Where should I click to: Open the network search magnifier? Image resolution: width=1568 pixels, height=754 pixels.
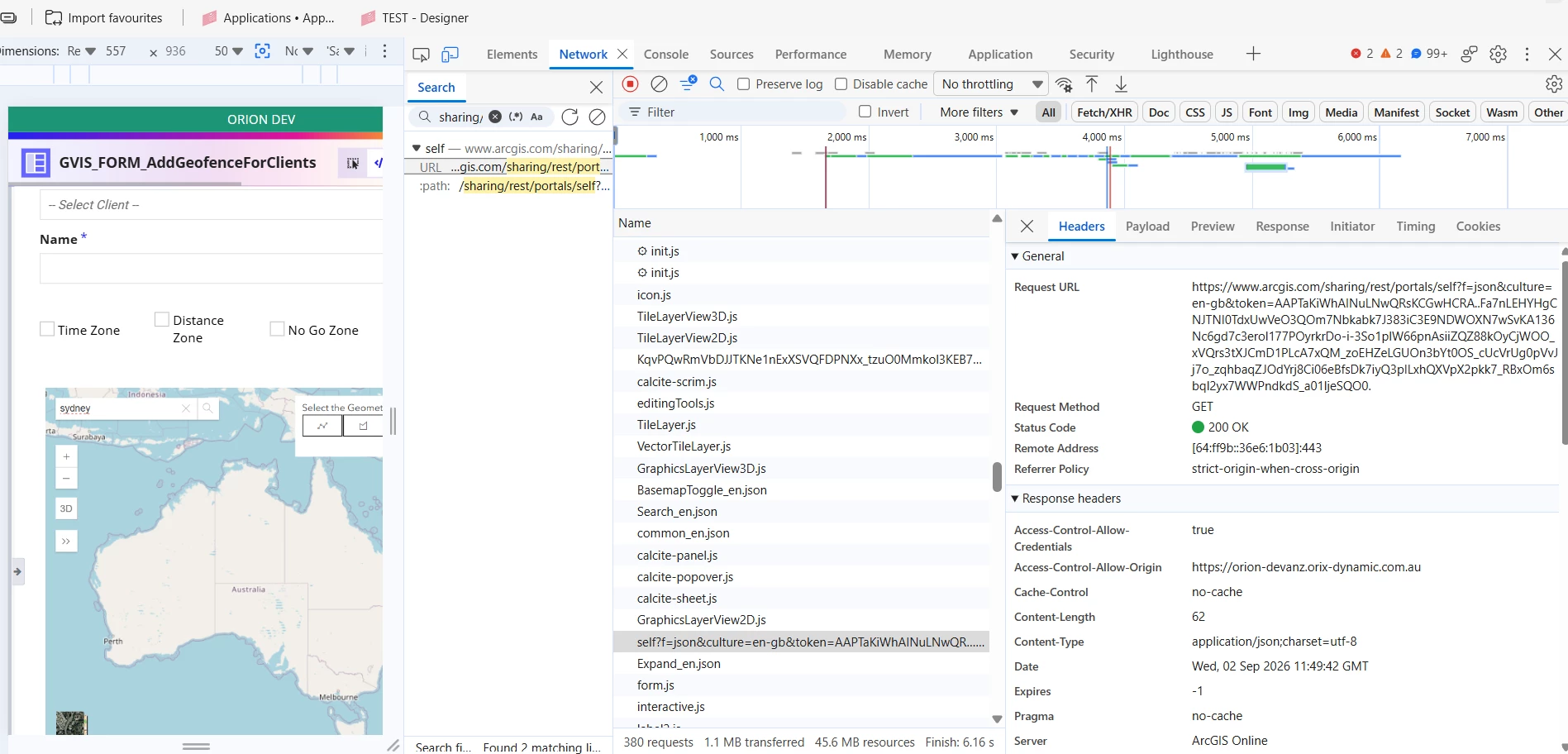click(x=717, y=84)
